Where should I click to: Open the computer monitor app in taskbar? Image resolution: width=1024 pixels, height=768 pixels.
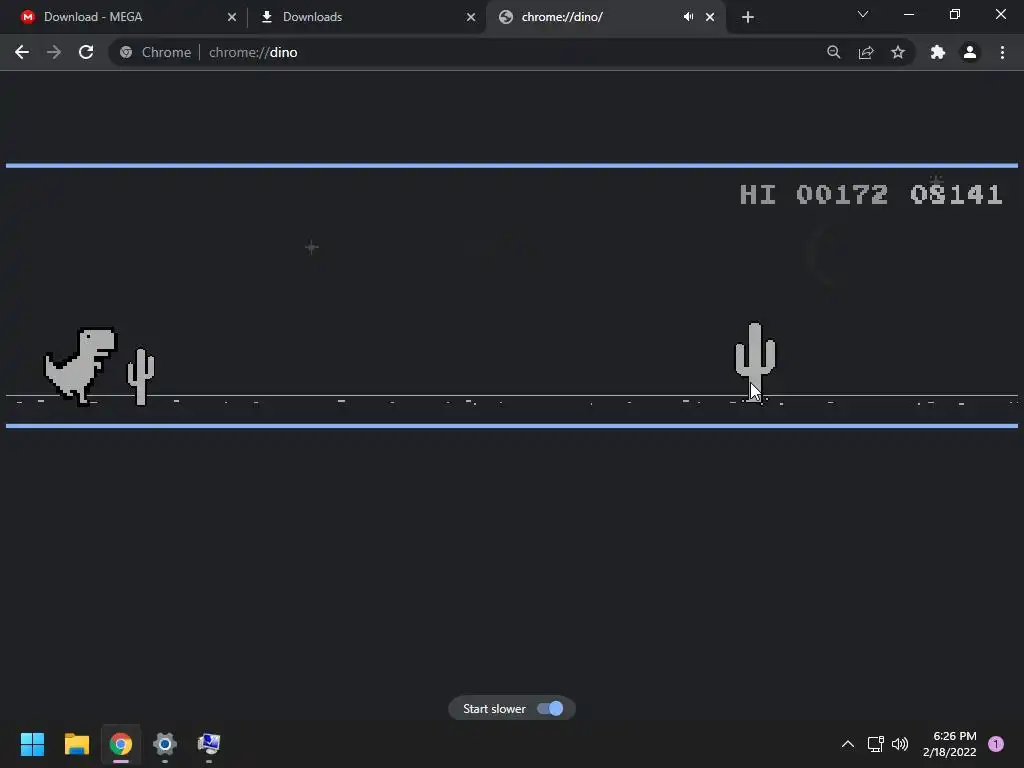(x=209, y=744)
